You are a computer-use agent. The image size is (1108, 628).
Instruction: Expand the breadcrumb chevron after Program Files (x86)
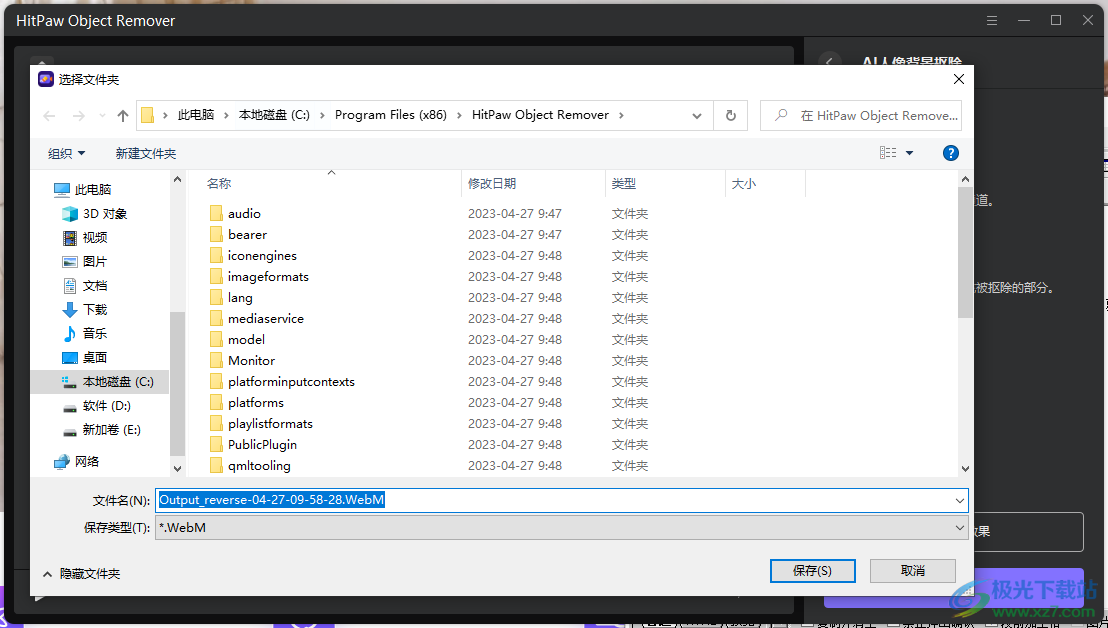[460, 115]
